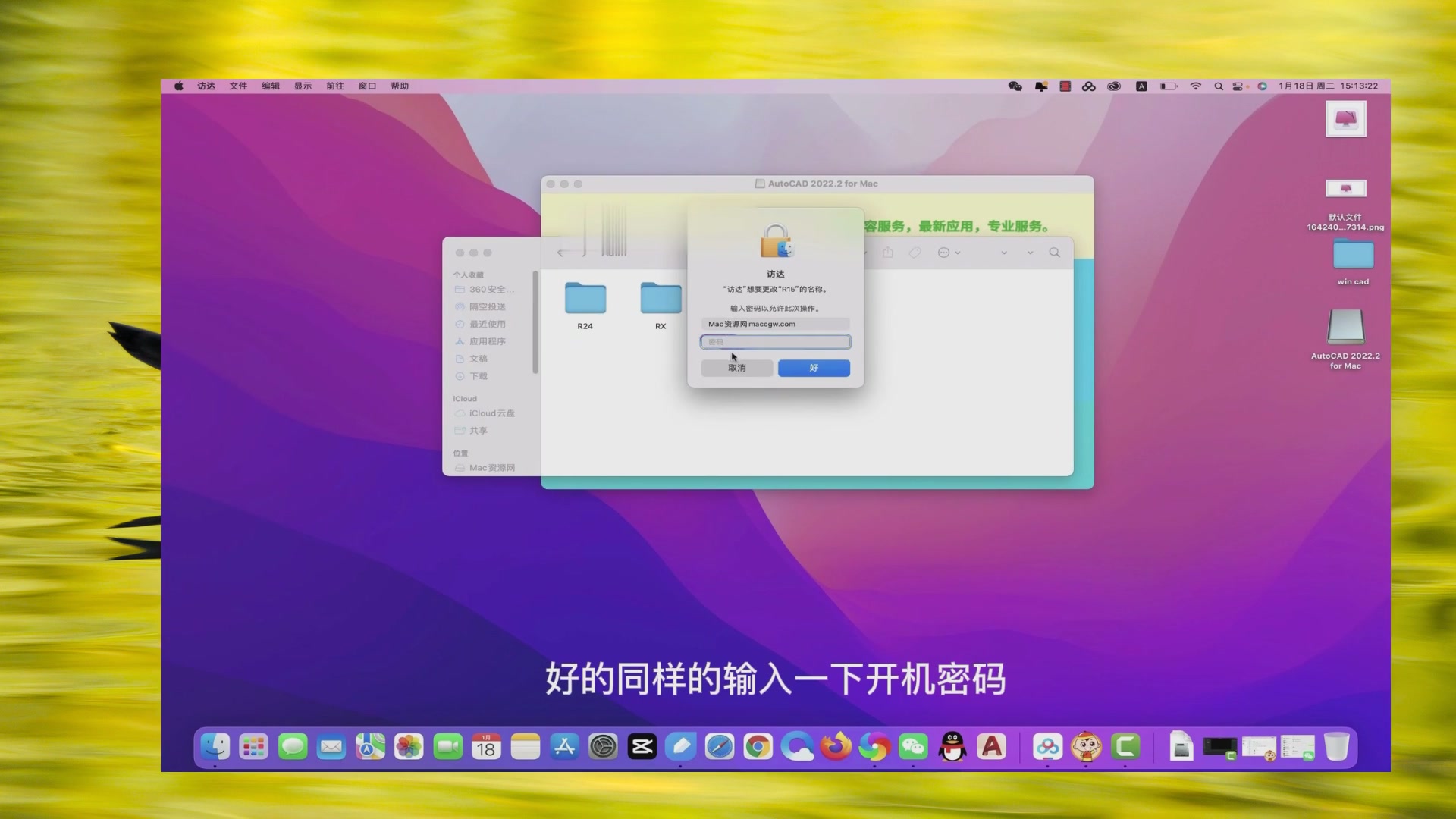Open 下载 in Finder sidebar
The image size is (1456, 819).
[471, 377]
